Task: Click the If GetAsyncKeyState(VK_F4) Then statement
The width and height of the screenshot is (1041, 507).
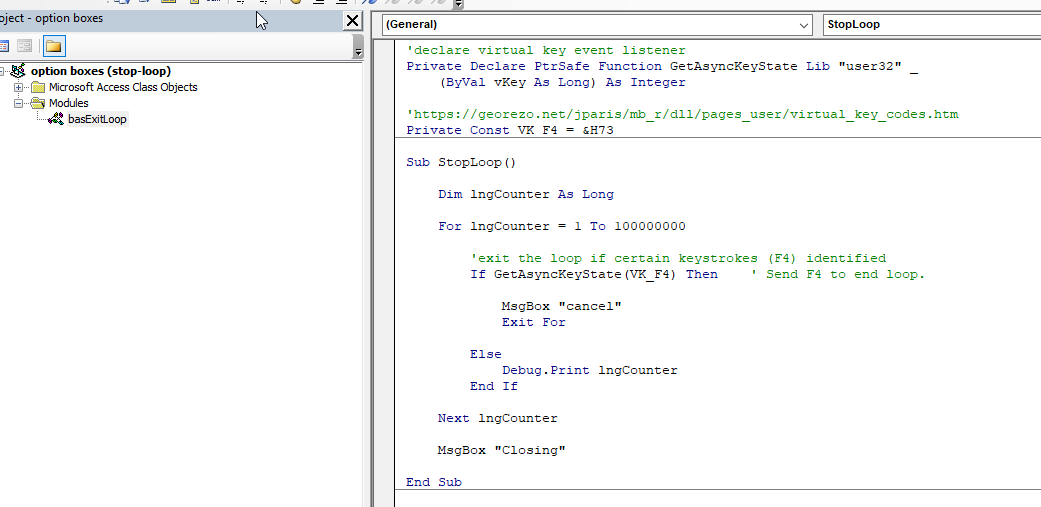Action: tap(594, 274)
